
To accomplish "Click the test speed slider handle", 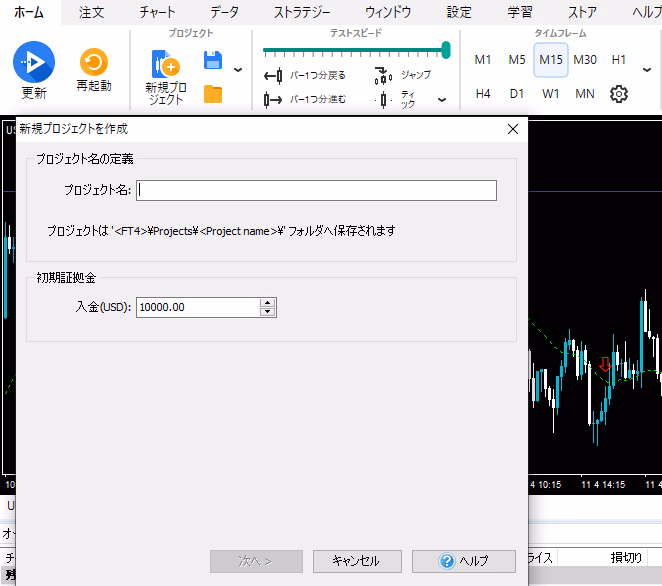I will point(446,49).
